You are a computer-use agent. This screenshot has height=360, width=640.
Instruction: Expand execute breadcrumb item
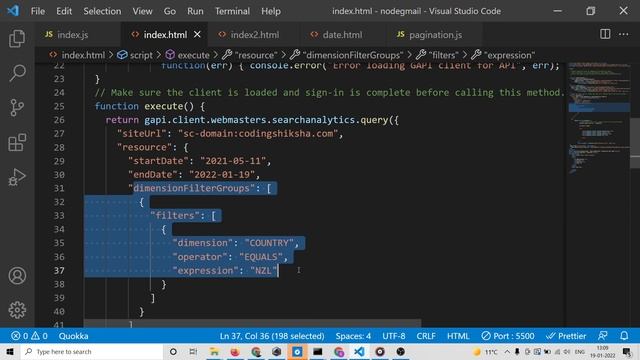187,55
